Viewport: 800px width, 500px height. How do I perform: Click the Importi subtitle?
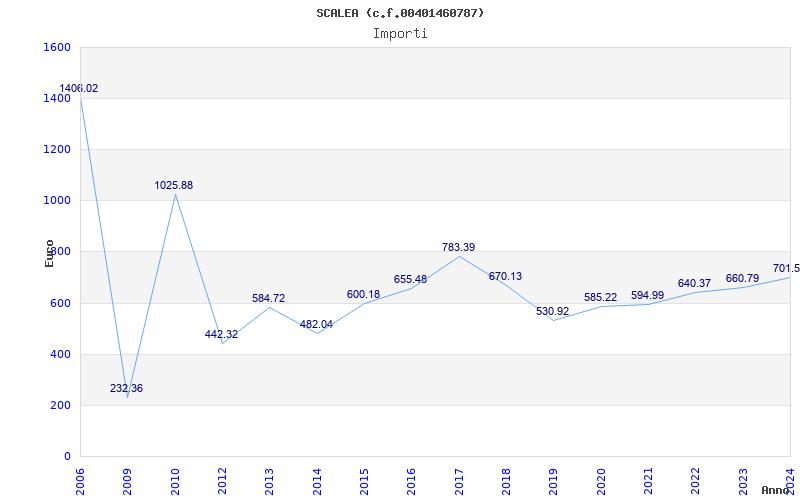pyautogui.click(x=400, y=34)
